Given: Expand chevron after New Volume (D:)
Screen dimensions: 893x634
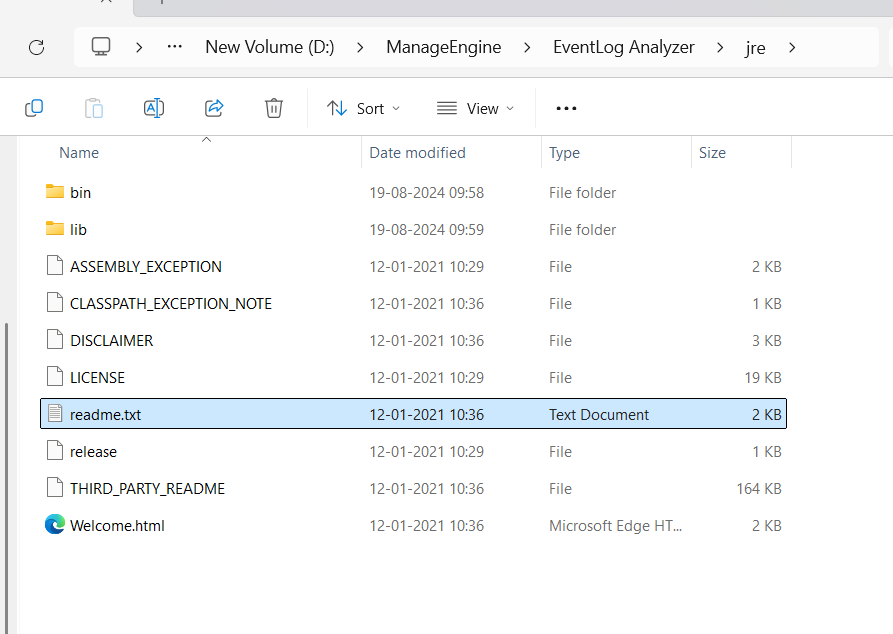Looking at the screenshot, I should point(360,47).
